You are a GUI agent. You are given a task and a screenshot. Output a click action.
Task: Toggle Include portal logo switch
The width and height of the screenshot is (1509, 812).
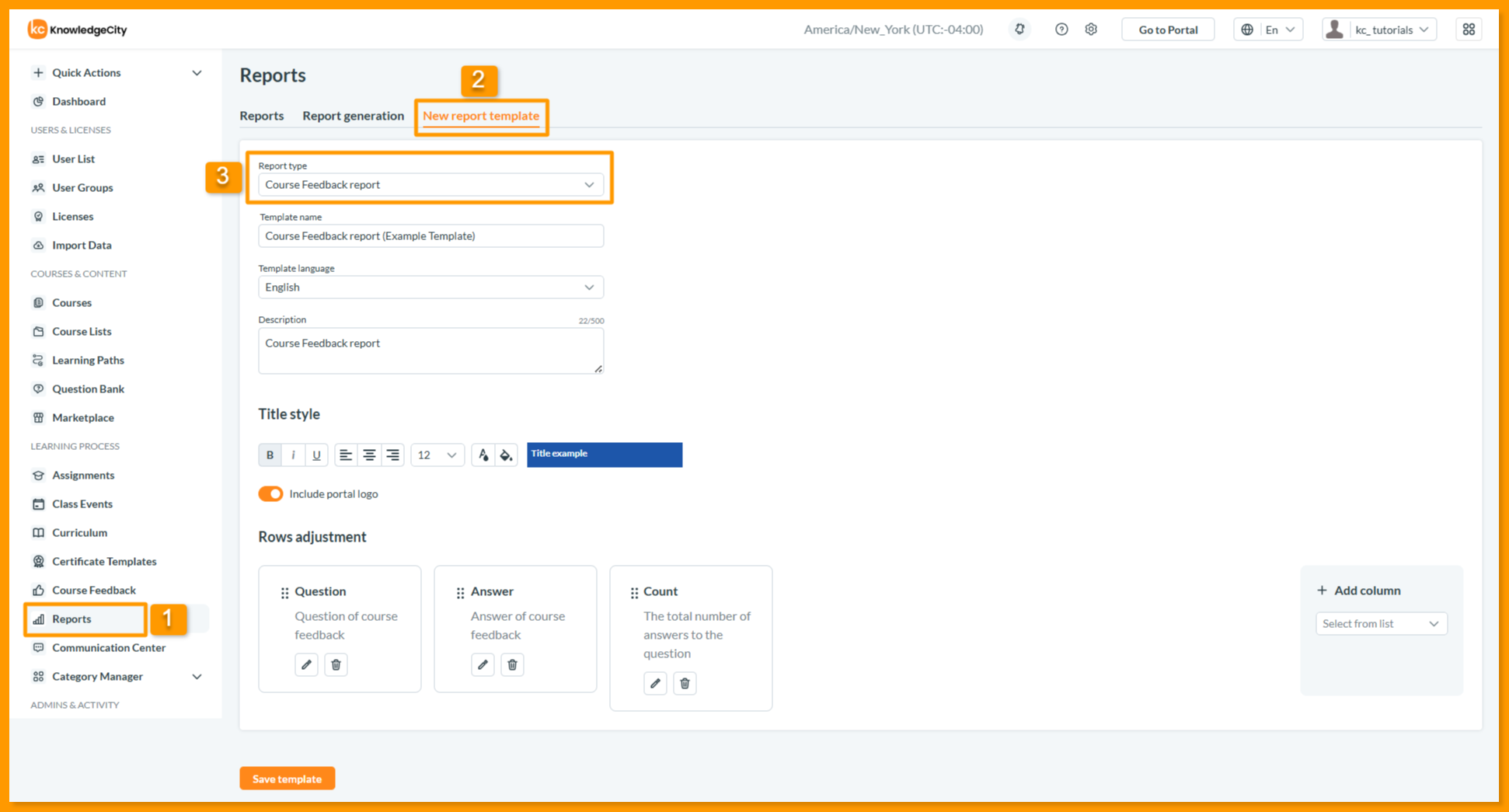click(270, 494)
